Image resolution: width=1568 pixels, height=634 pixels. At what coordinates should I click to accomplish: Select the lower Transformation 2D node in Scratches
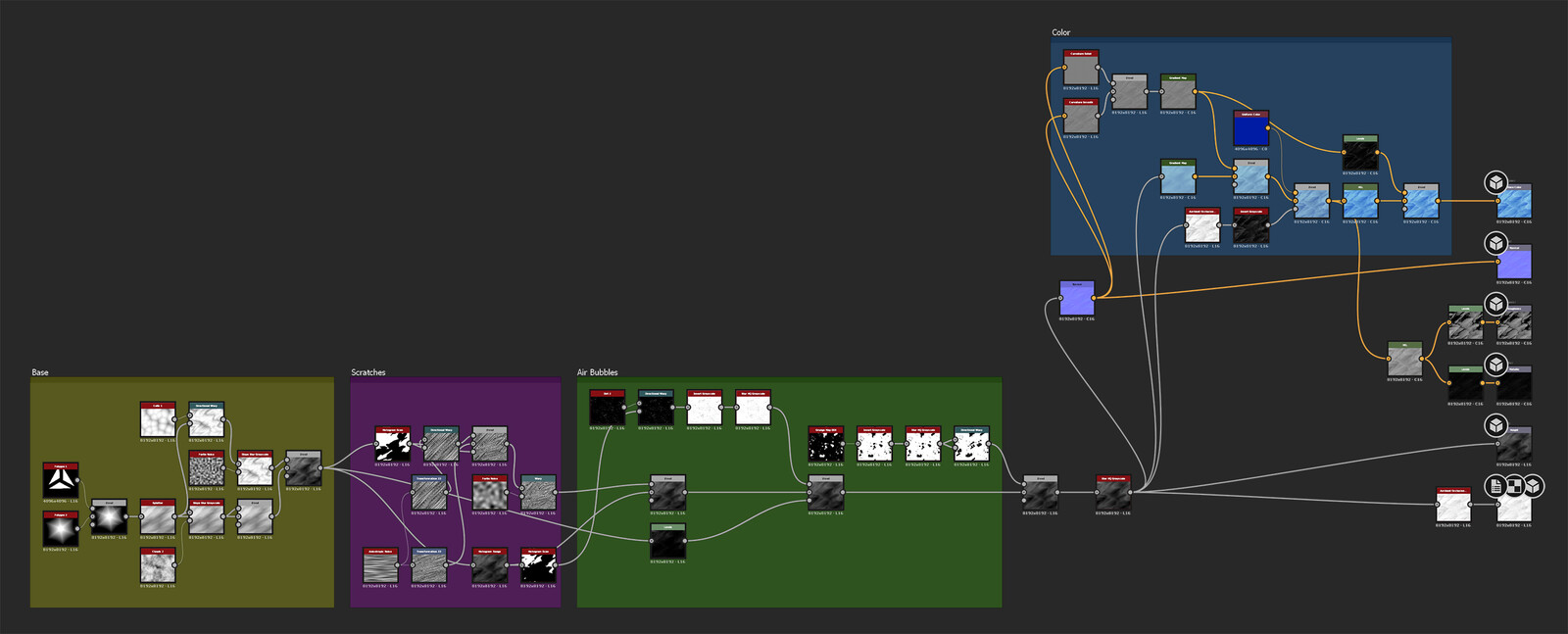click(x=429, y=565)
